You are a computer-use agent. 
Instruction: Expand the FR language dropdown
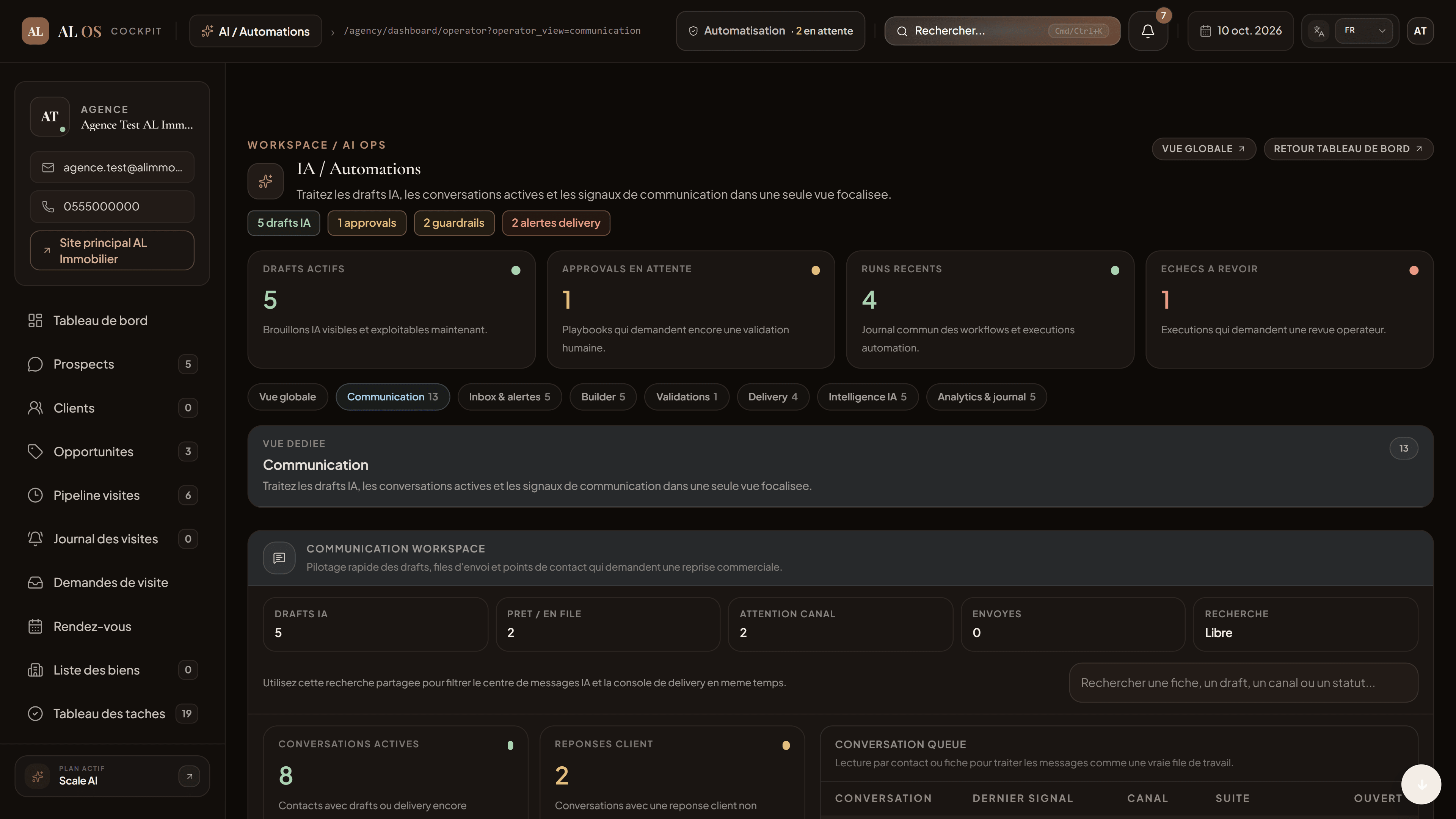(x=1363, y=31)
